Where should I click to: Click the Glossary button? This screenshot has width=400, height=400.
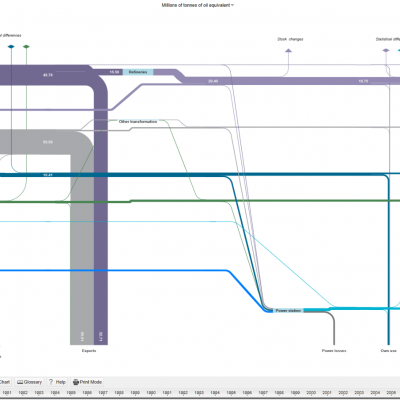pyautogui.click(x=30, y=382)
